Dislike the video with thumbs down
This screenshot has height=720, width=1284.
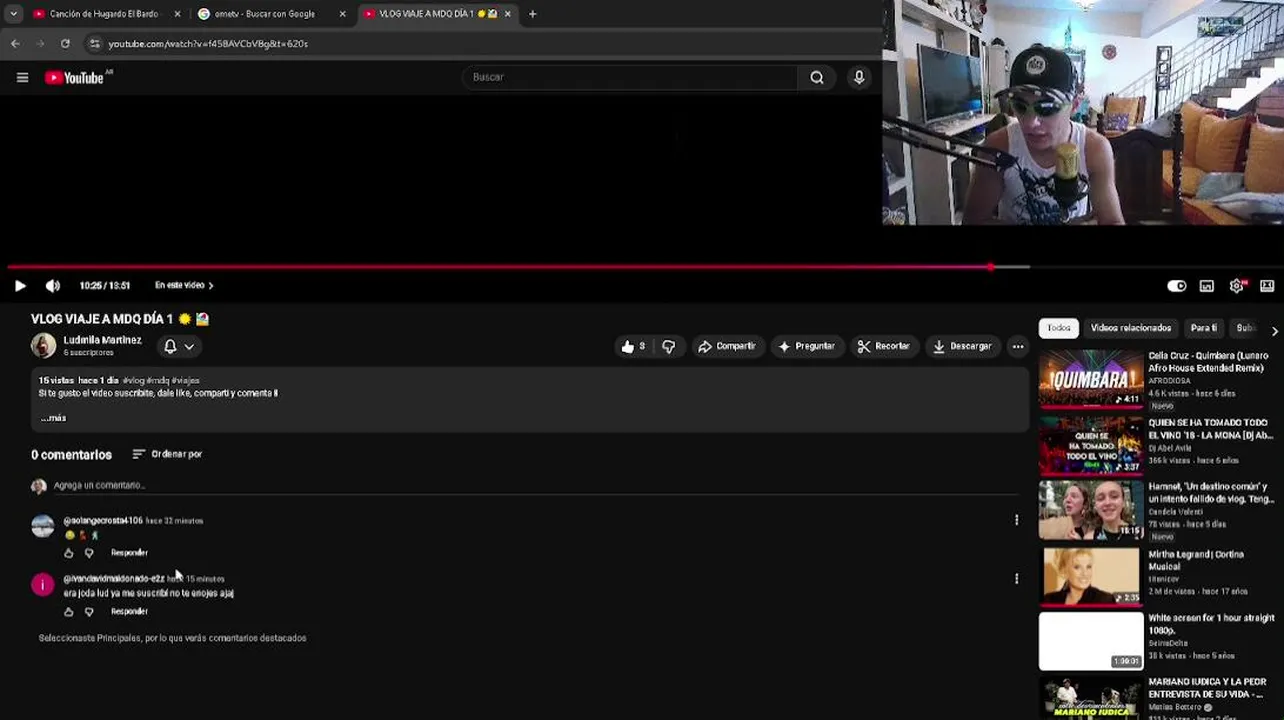click(x=668, y=346)
